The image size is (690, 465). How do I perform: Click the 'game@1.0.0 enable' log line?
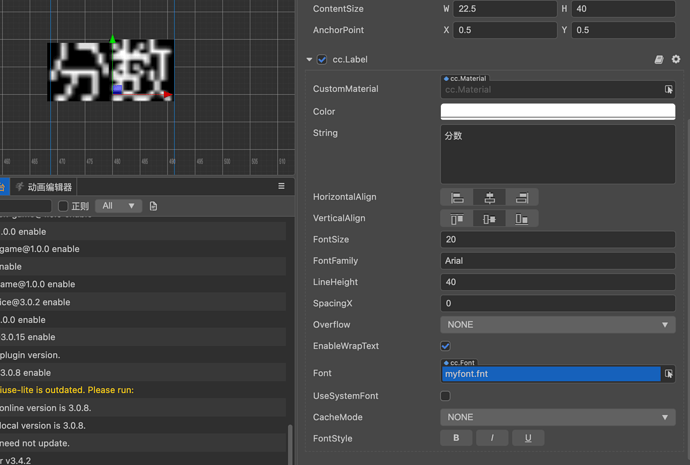point(143,249)
